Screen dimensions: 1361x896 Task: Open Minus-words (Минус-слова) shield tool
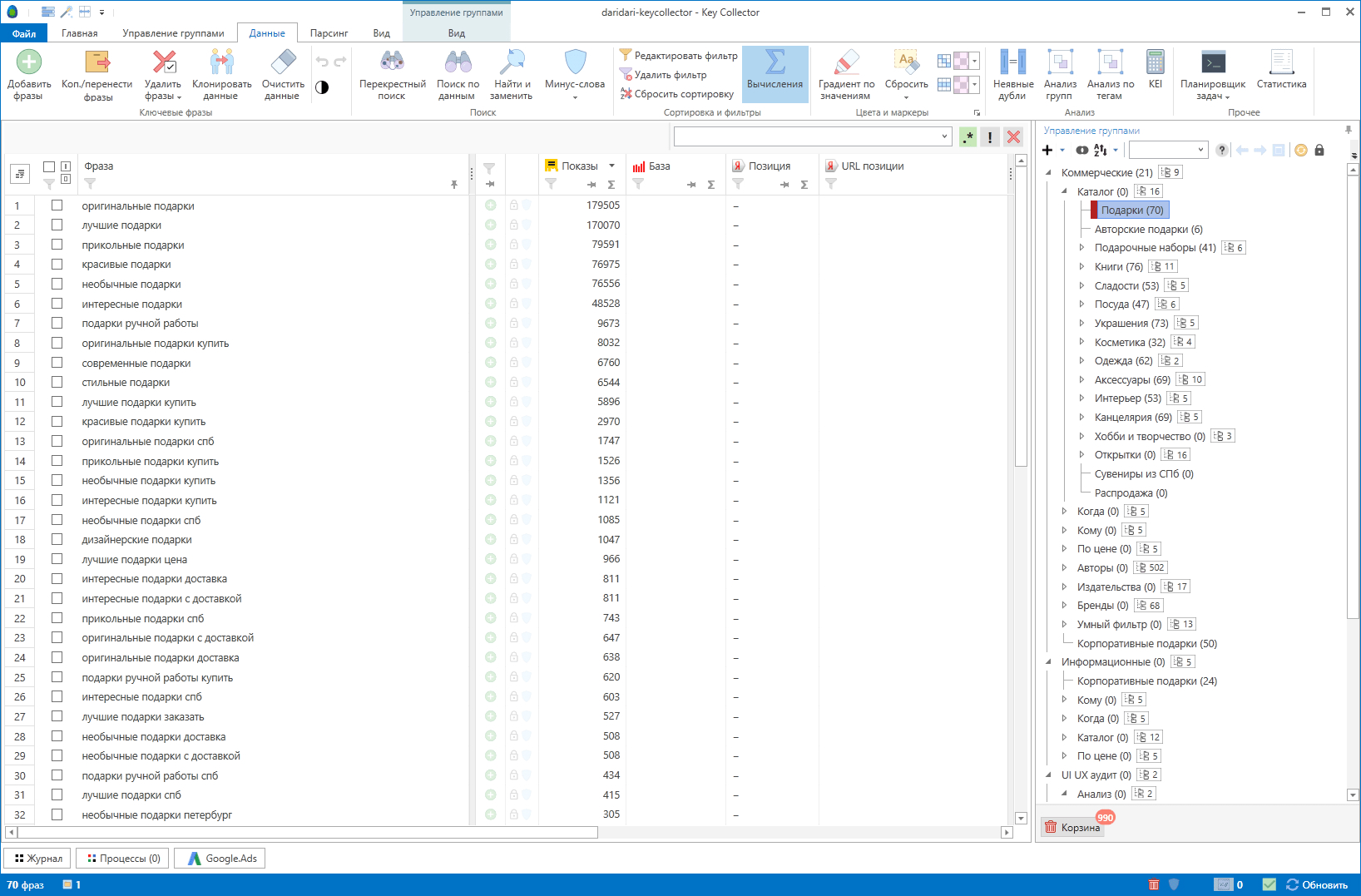tap(575, 63)
